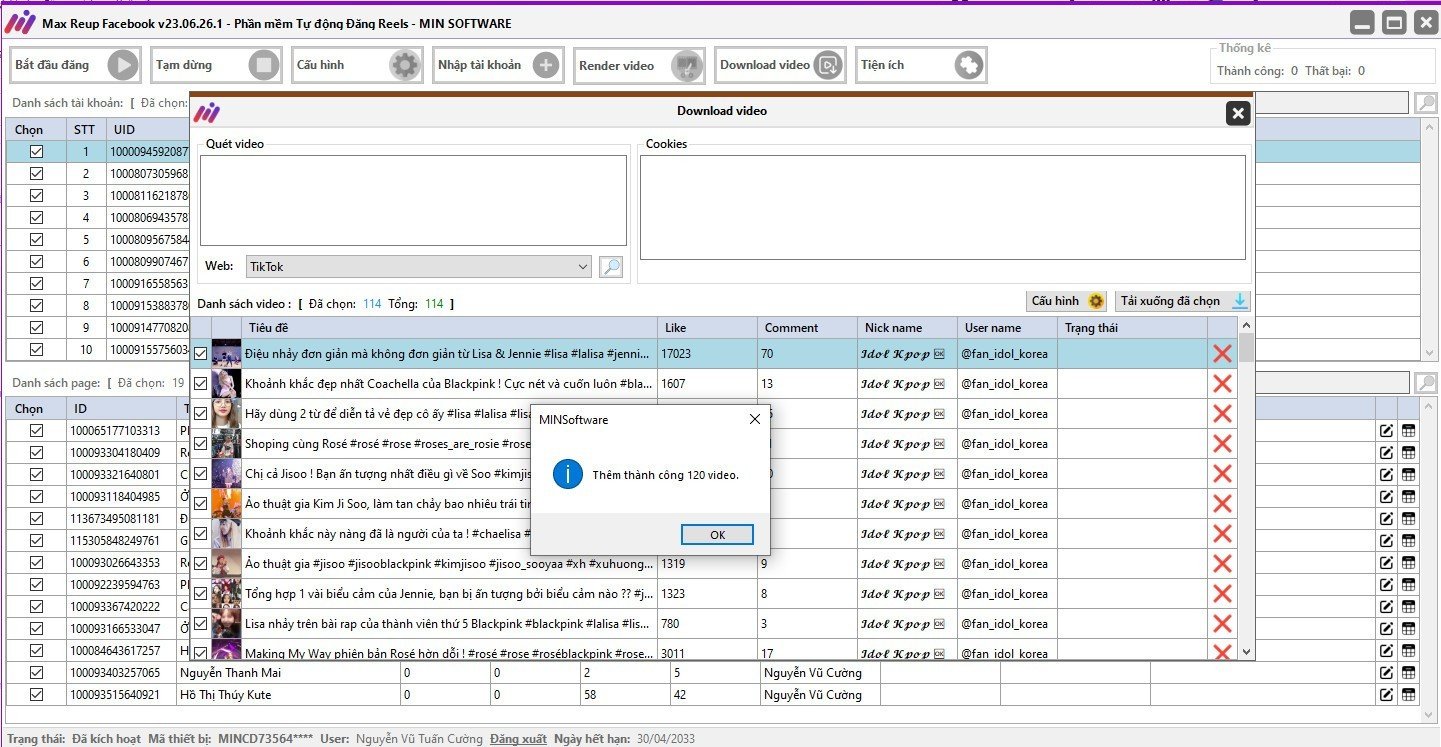The width and height of the screenshot is (1441, 747).
Task: Uncheck account row 1 checkbox
Action: (x=37, y=152)
